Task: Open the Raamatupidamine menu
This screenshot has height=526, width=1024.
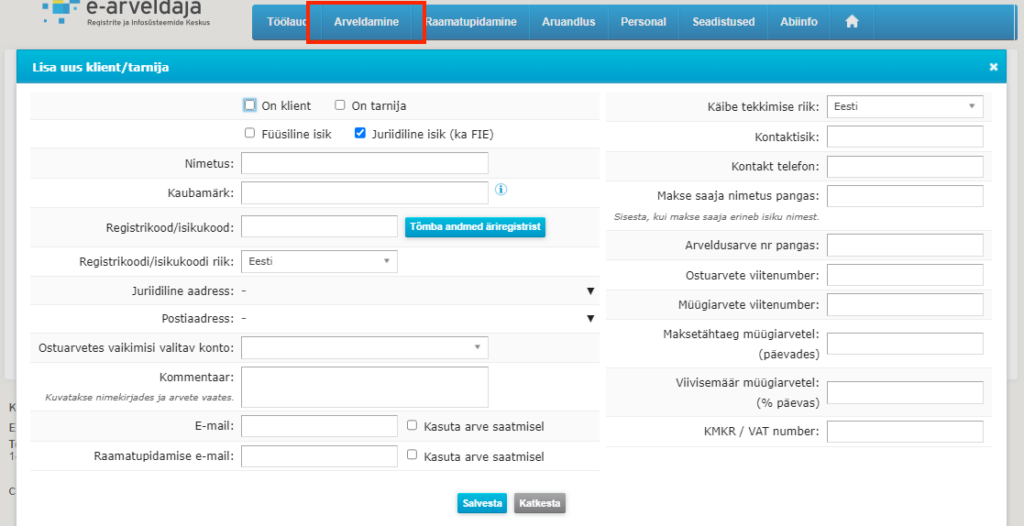Action: click(x=470, y=21)
